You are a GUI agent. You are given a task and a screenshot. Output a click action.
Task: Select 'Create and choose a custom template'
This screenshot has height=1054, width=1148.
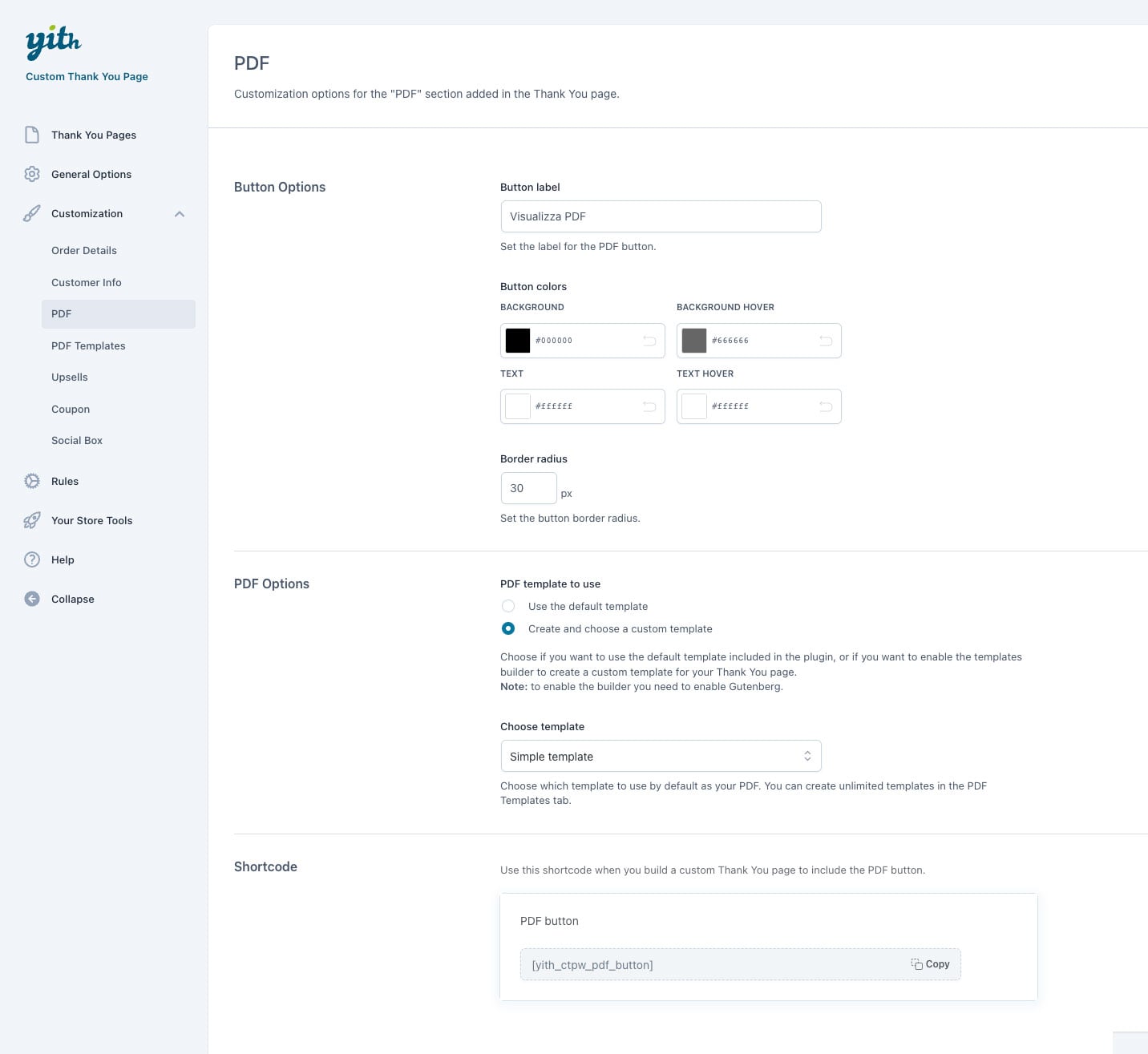coord(508,628)
